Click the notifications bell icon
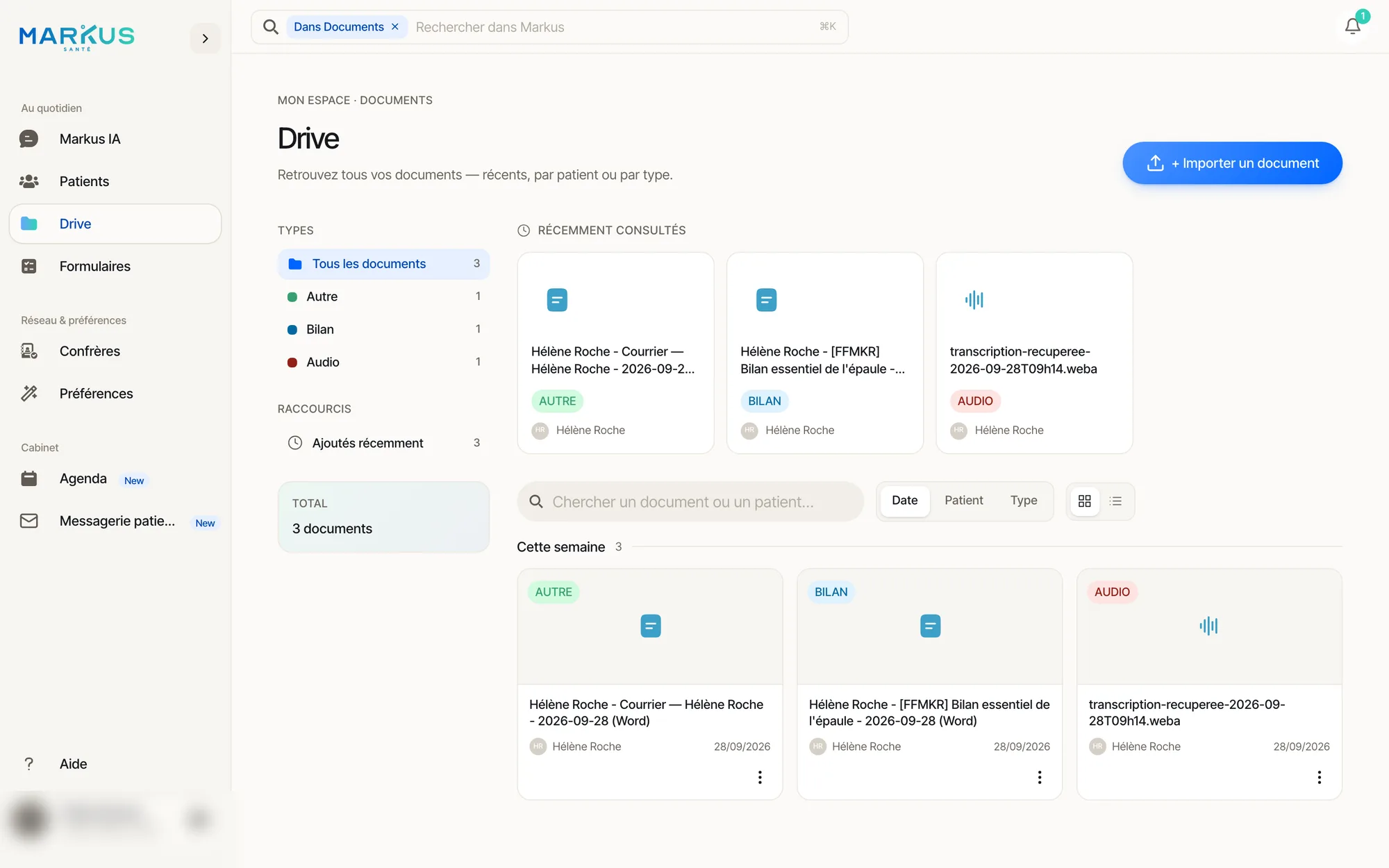 pos(1353,26)
